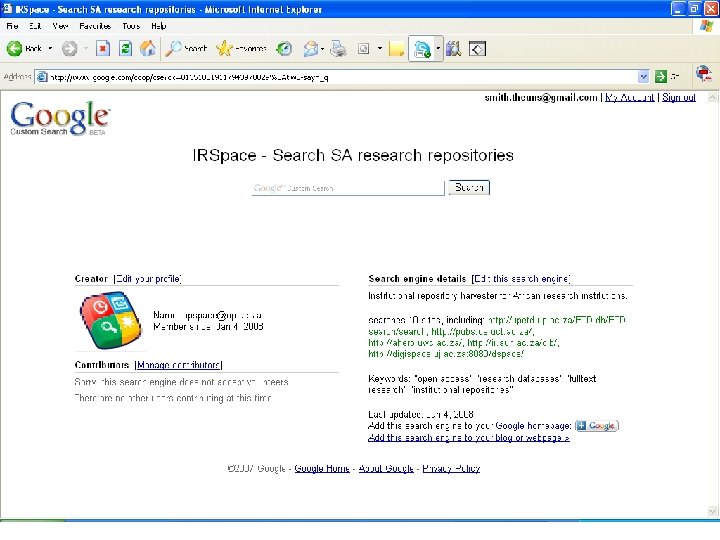Click the Add to Google homepage button

597,426
